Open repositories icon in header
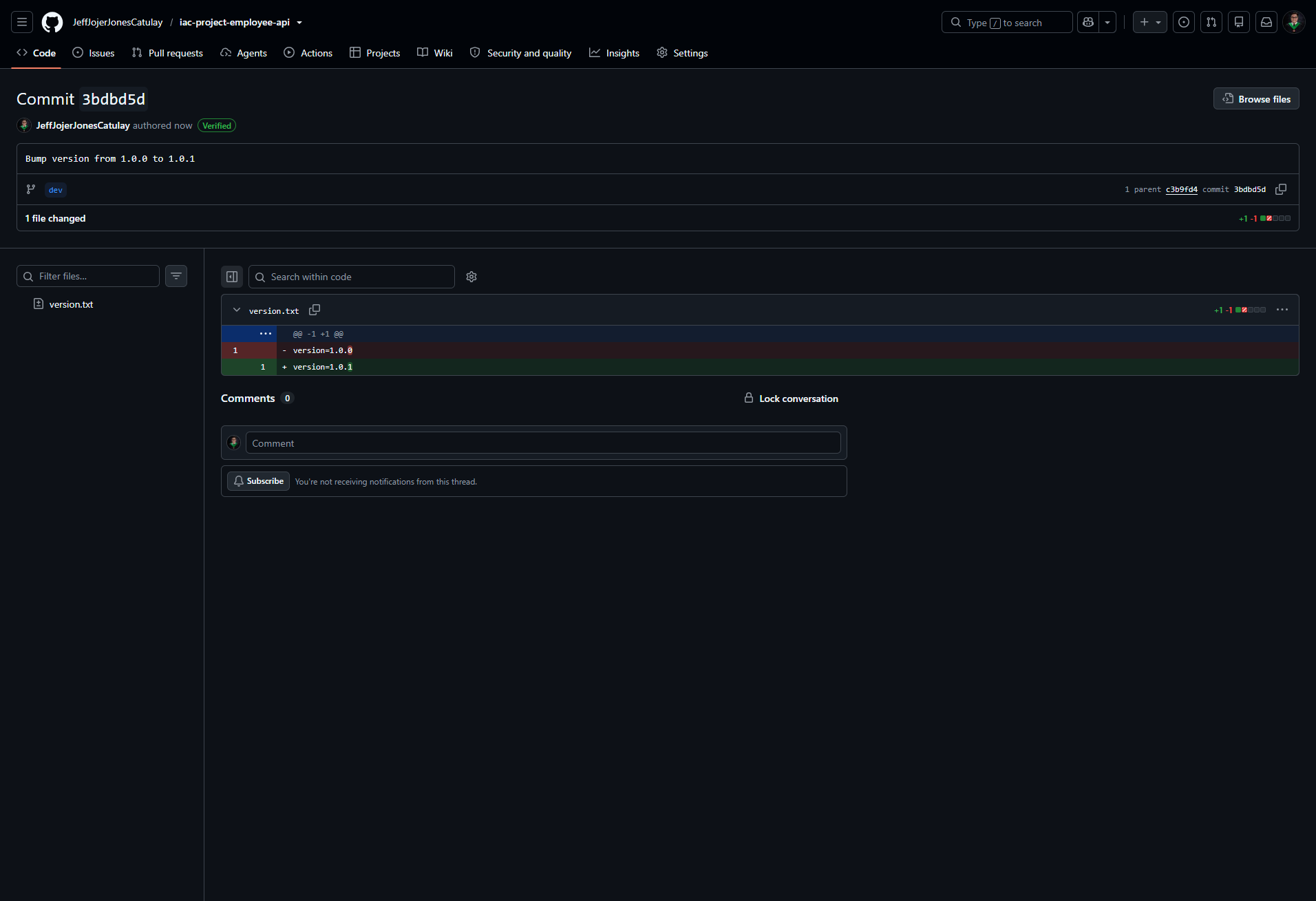 coord(1239,22)
